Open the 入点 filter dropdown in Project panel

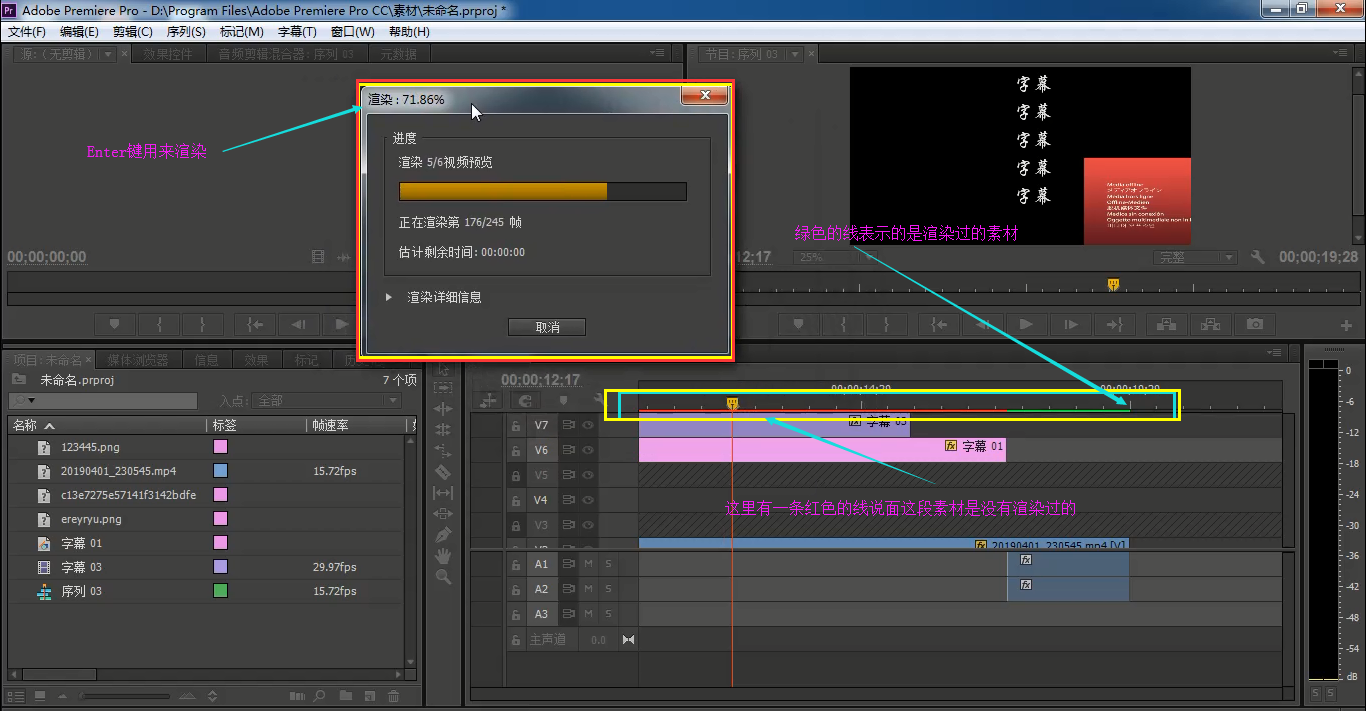326,400
